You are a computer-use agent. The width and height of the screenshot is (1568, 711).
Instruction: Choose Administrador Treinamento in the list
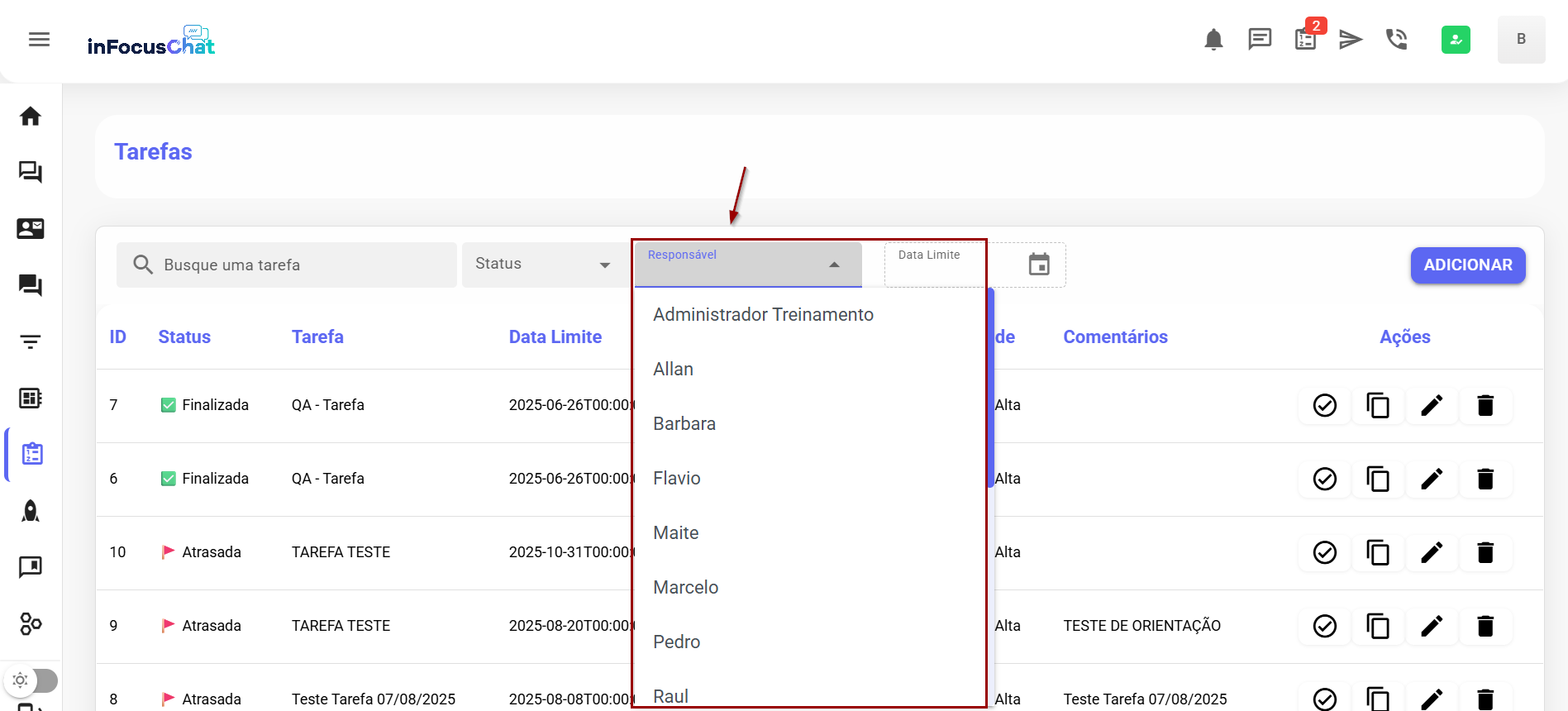pyautogui.click(x=763, y=315)
